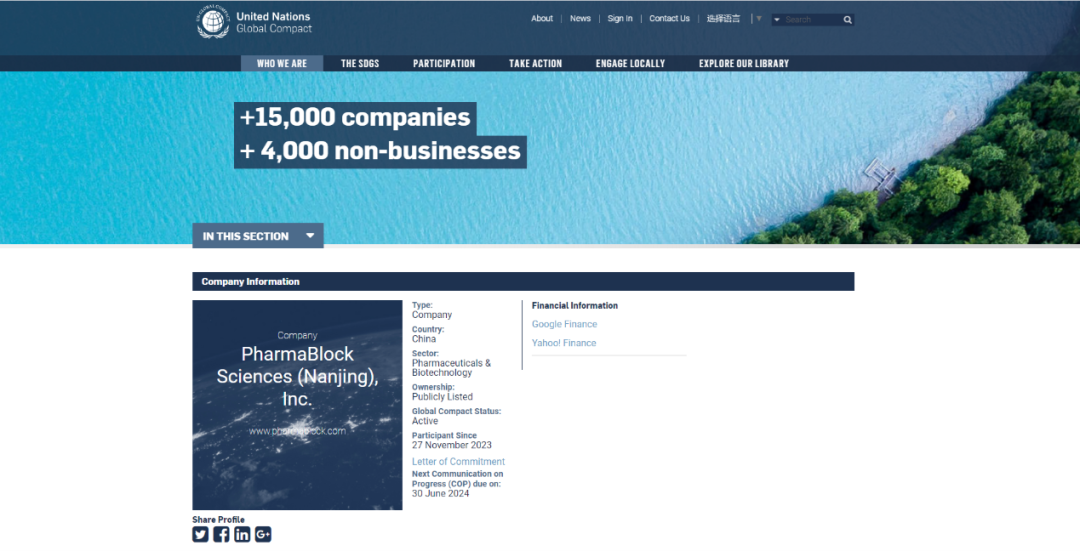Click the Active status value

425,421
